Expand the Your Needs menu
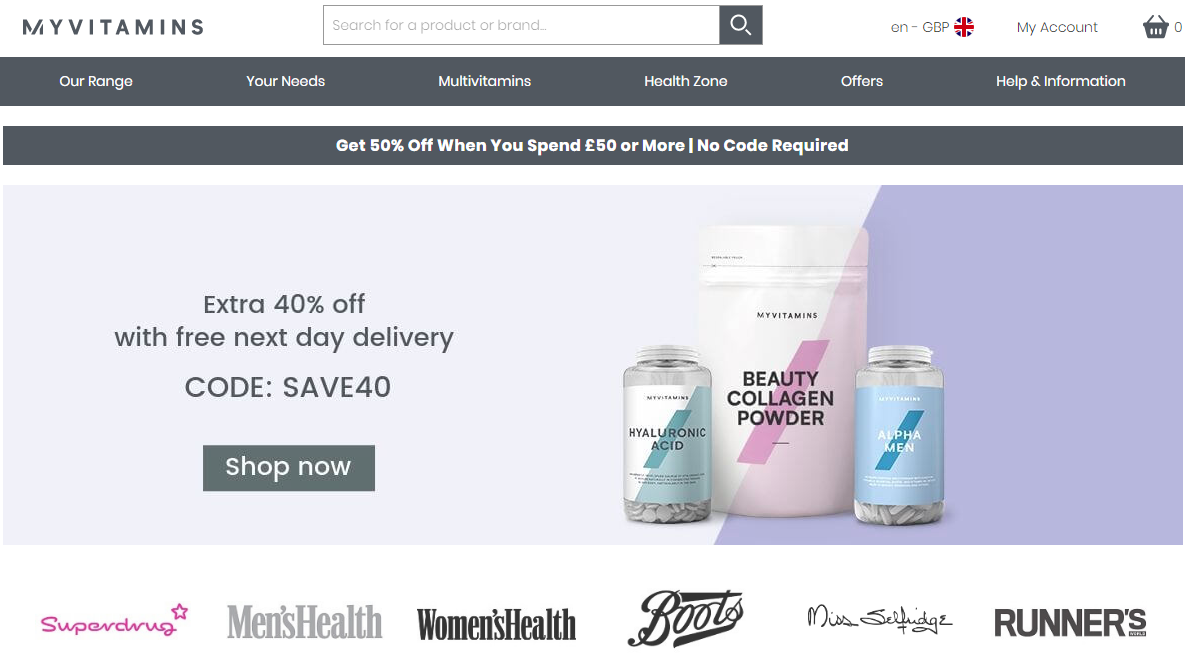 click(286, 81)
